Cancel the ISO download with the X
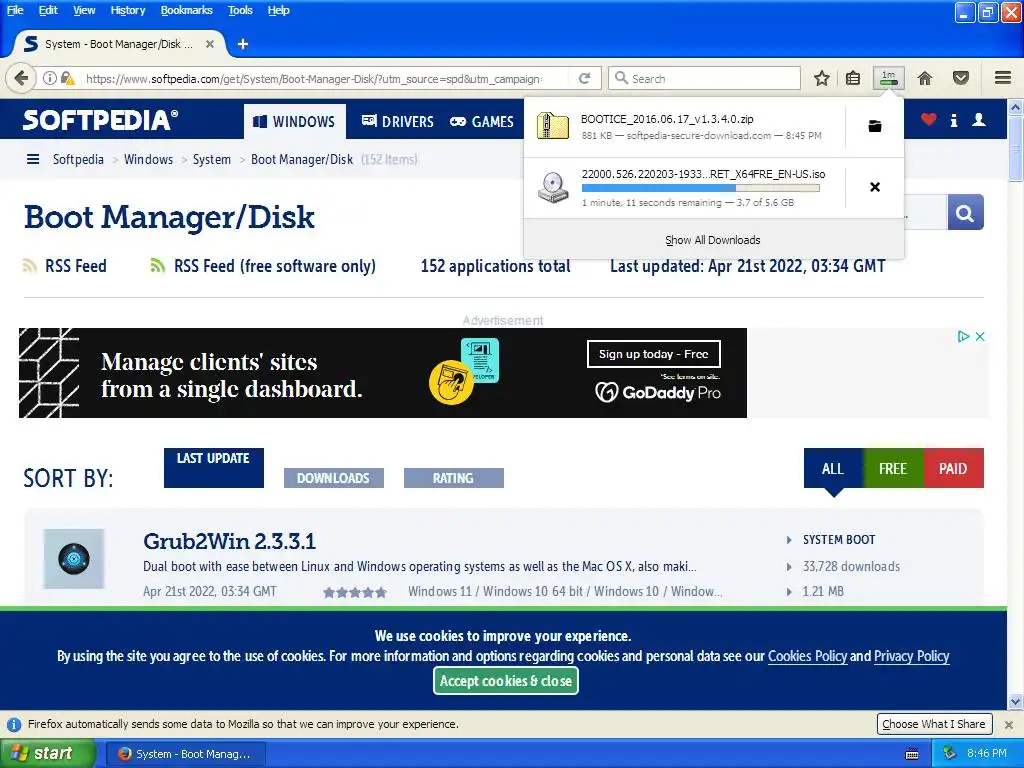Image resolution: width=1024 pixels, height=768 pixels. pos(875,187)
